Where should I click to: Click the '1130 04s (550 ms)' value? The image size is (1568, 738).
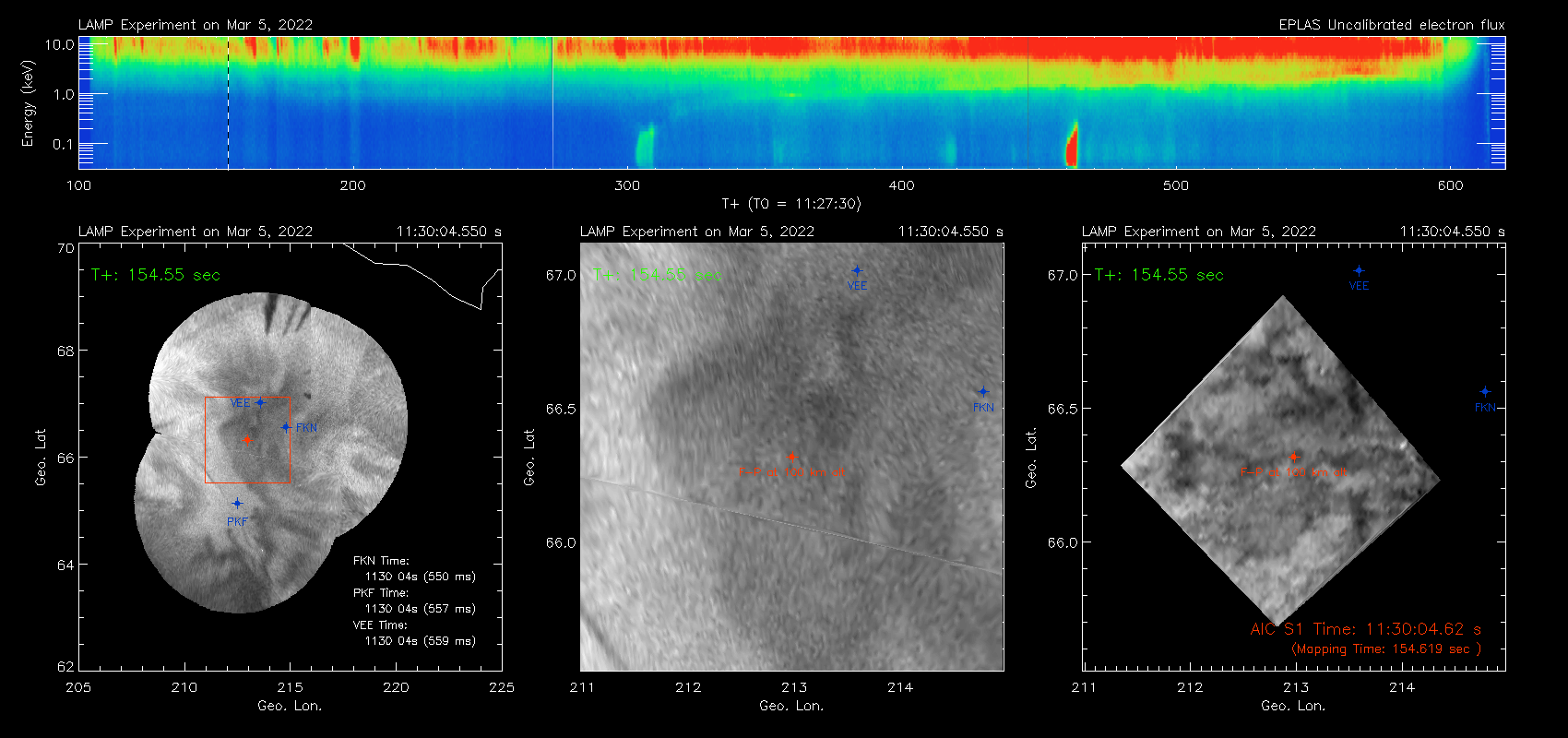(421, 577)
